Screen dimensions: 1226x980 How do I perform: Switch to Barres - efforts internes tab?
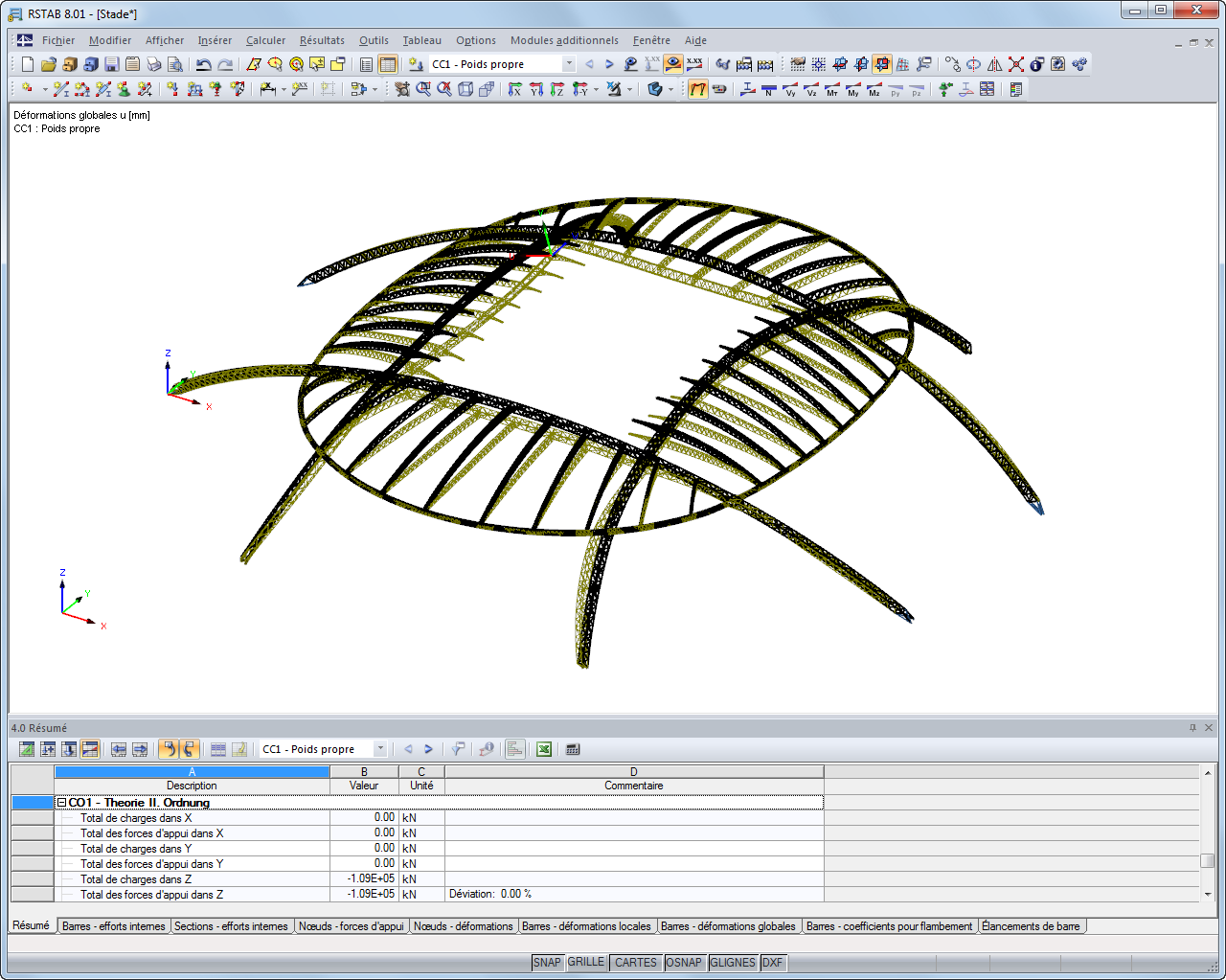coord(113,926)
